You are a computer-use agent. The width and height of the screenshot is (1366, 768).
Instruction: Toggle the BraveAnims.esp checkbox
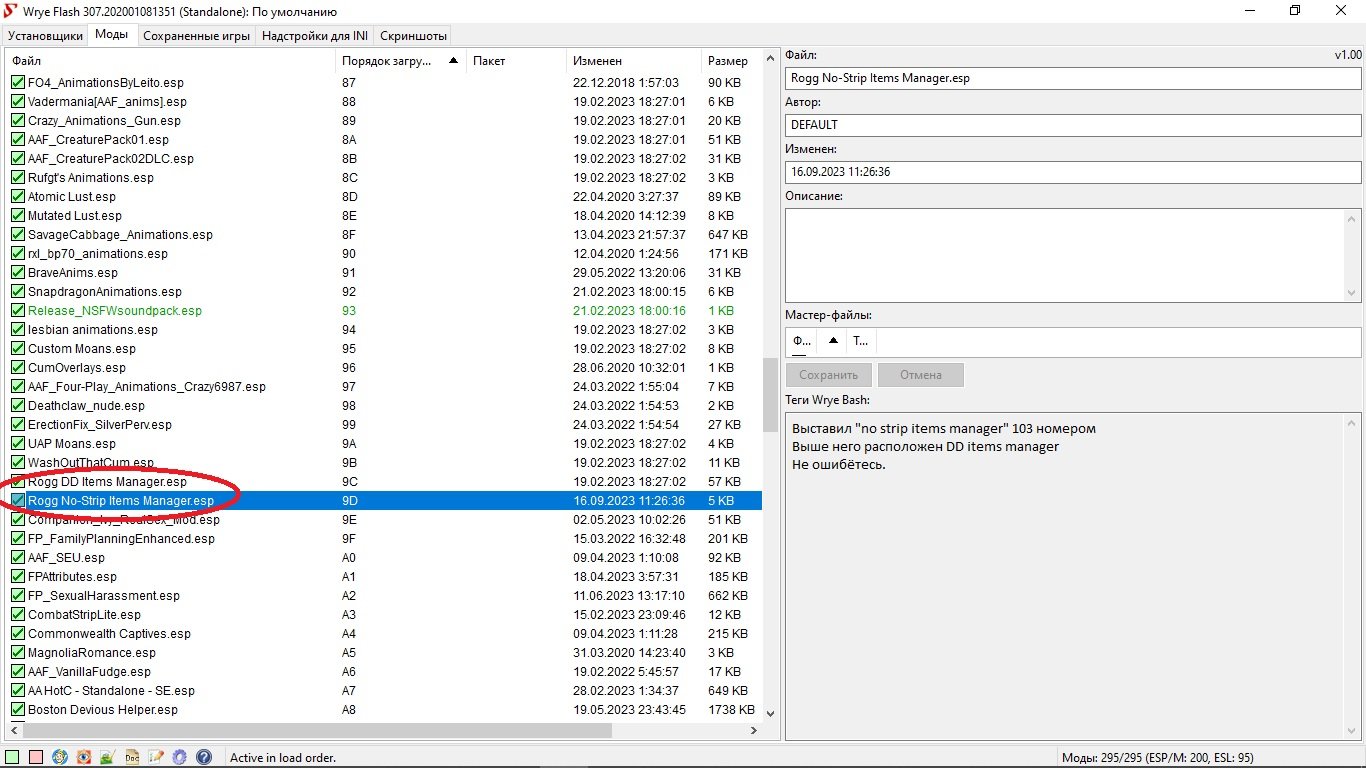click(18, 273)
